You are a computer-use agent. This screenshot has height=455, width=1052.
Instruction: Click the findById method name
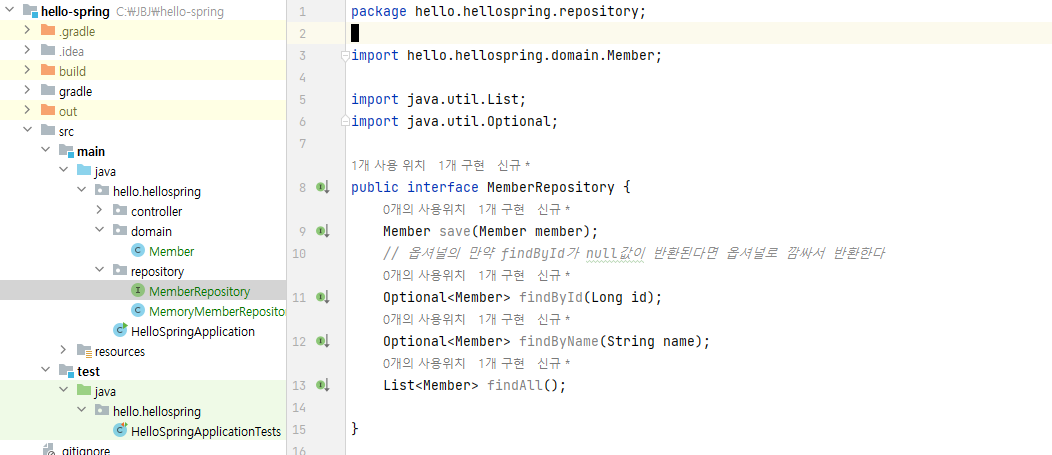tap(551, 297)
